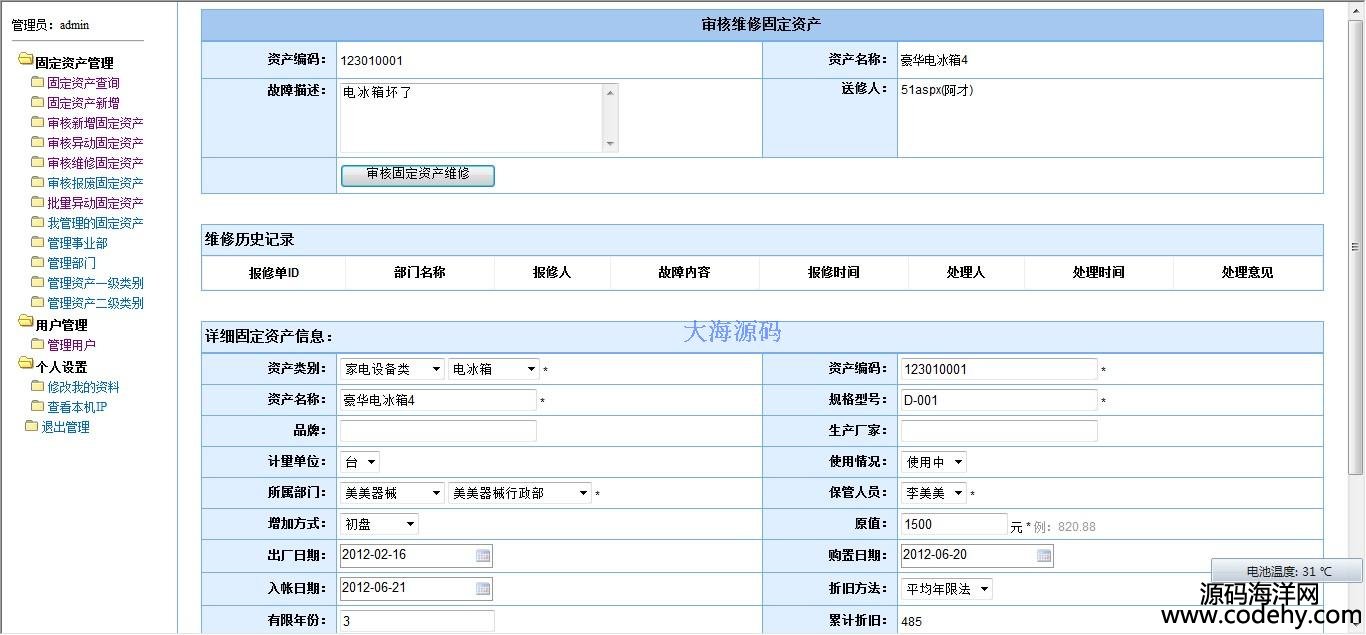Click the folder icon next to 管理用户
Image resolution: width=1366 pixels, height=635 pixels.
point(37,344)
